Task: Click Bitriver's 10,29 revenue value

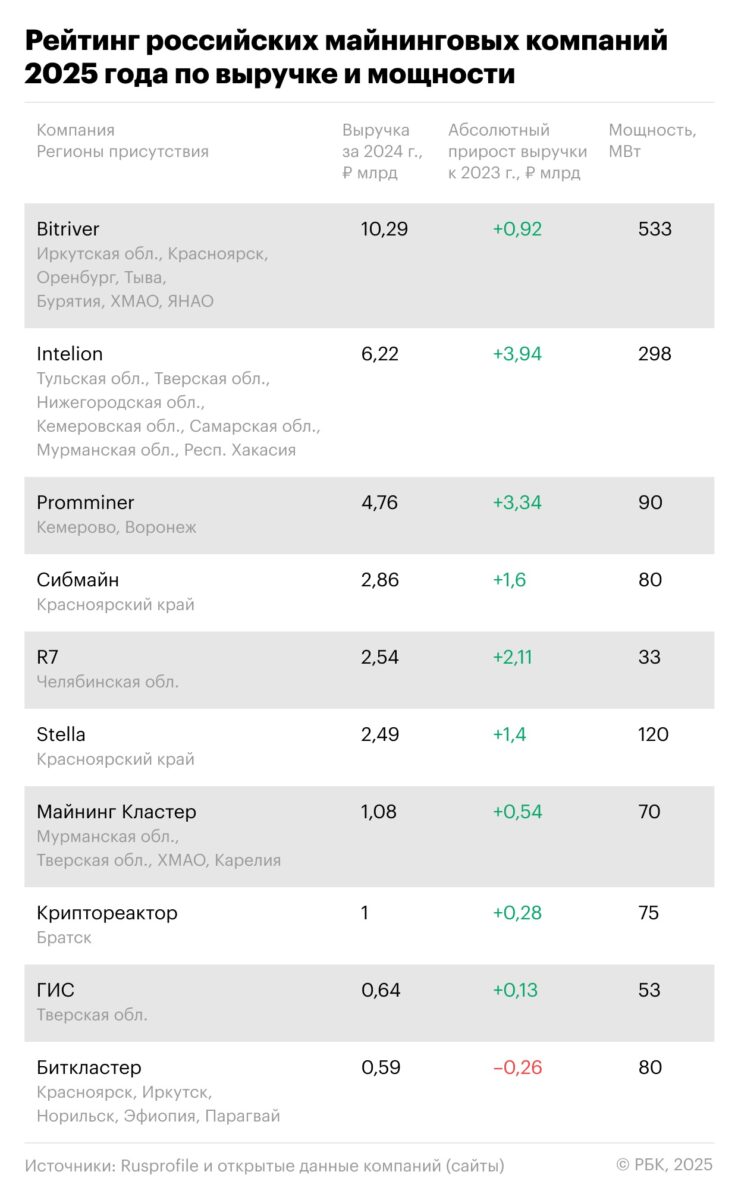Action: point(384,229)
